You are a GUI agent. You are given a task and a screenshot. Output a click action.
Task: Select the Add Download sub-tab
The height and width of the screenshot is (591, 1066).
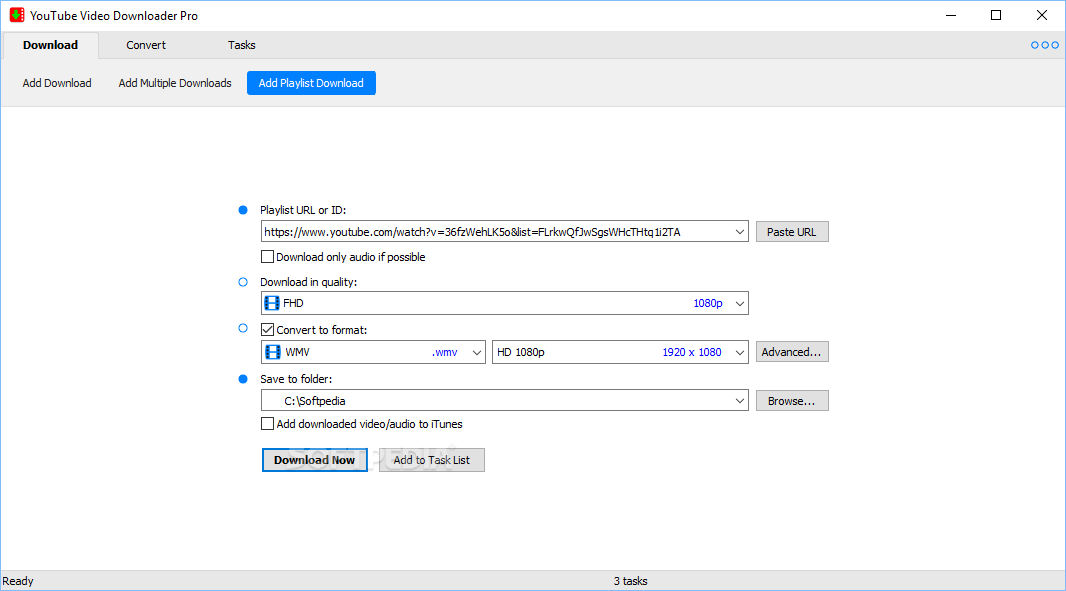pyautogui.click(x=57, y=83)
